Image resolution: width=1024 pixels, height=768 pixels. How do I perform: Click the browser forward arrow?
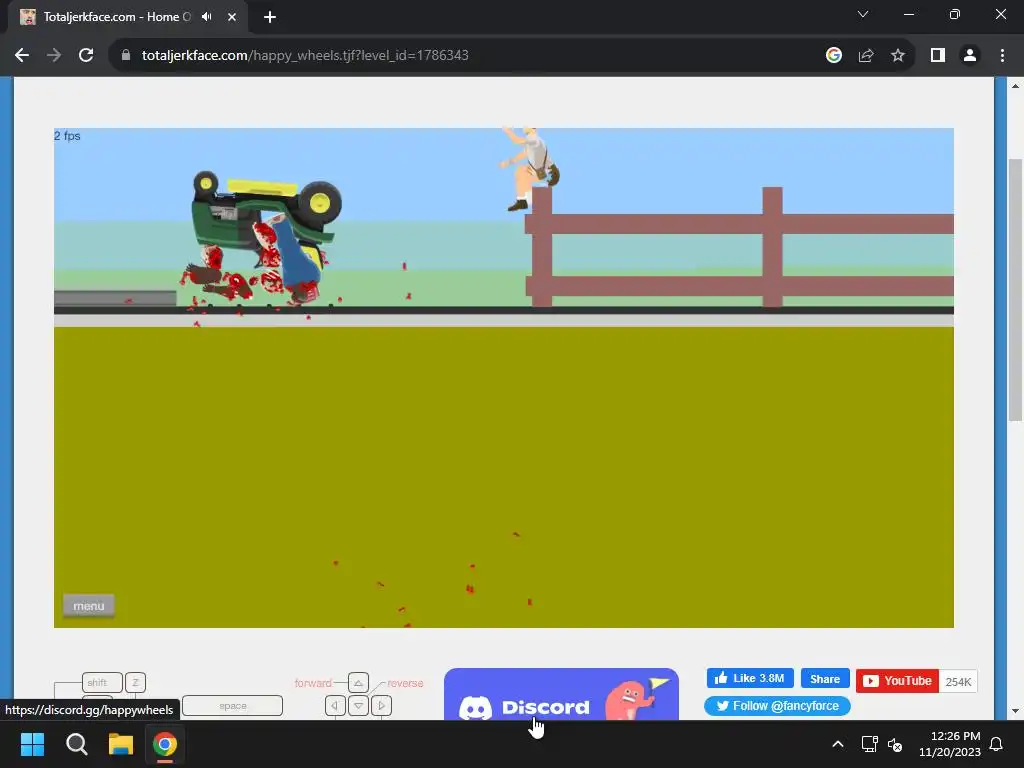(x=54, y=56)
